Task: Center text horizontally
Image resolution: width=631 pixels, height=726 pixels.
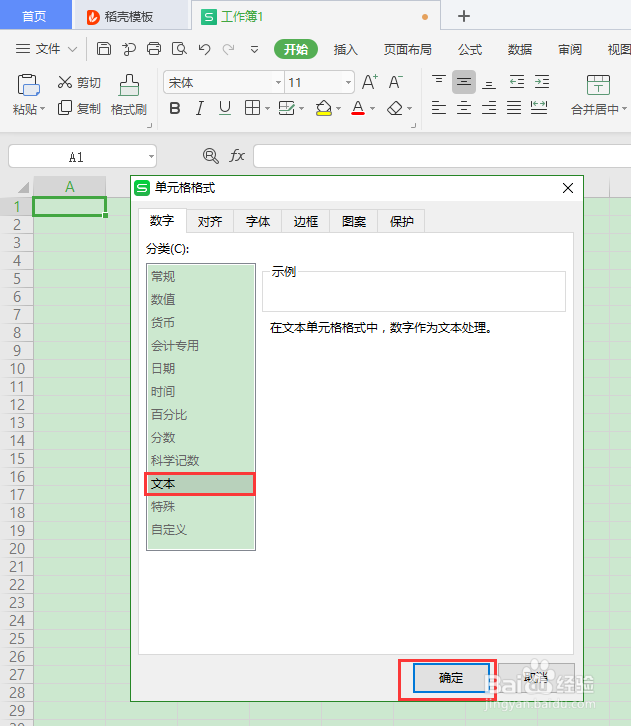Action: click(463, 108)
